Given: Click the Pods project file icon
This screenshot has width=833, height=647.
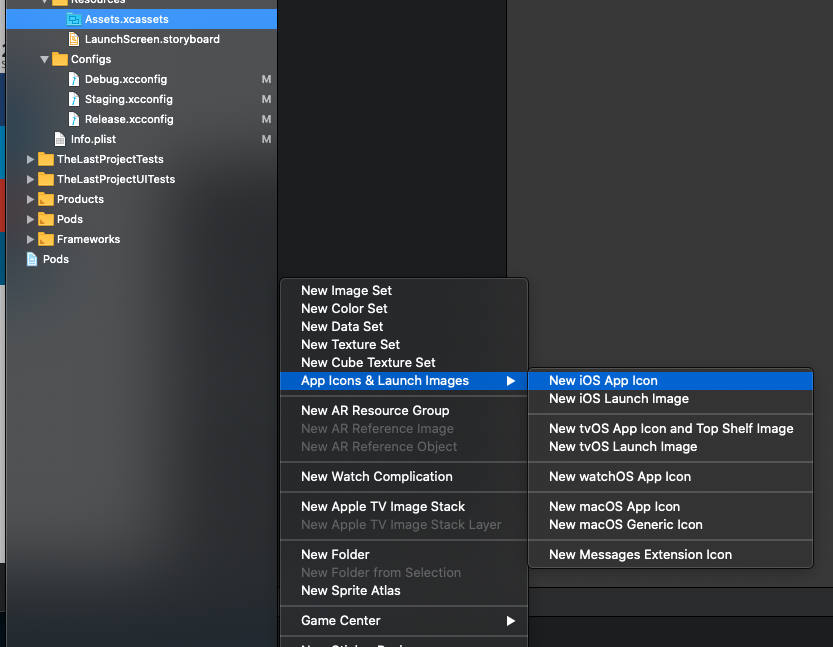Looking at the screenshot, I should coord(32,259).
